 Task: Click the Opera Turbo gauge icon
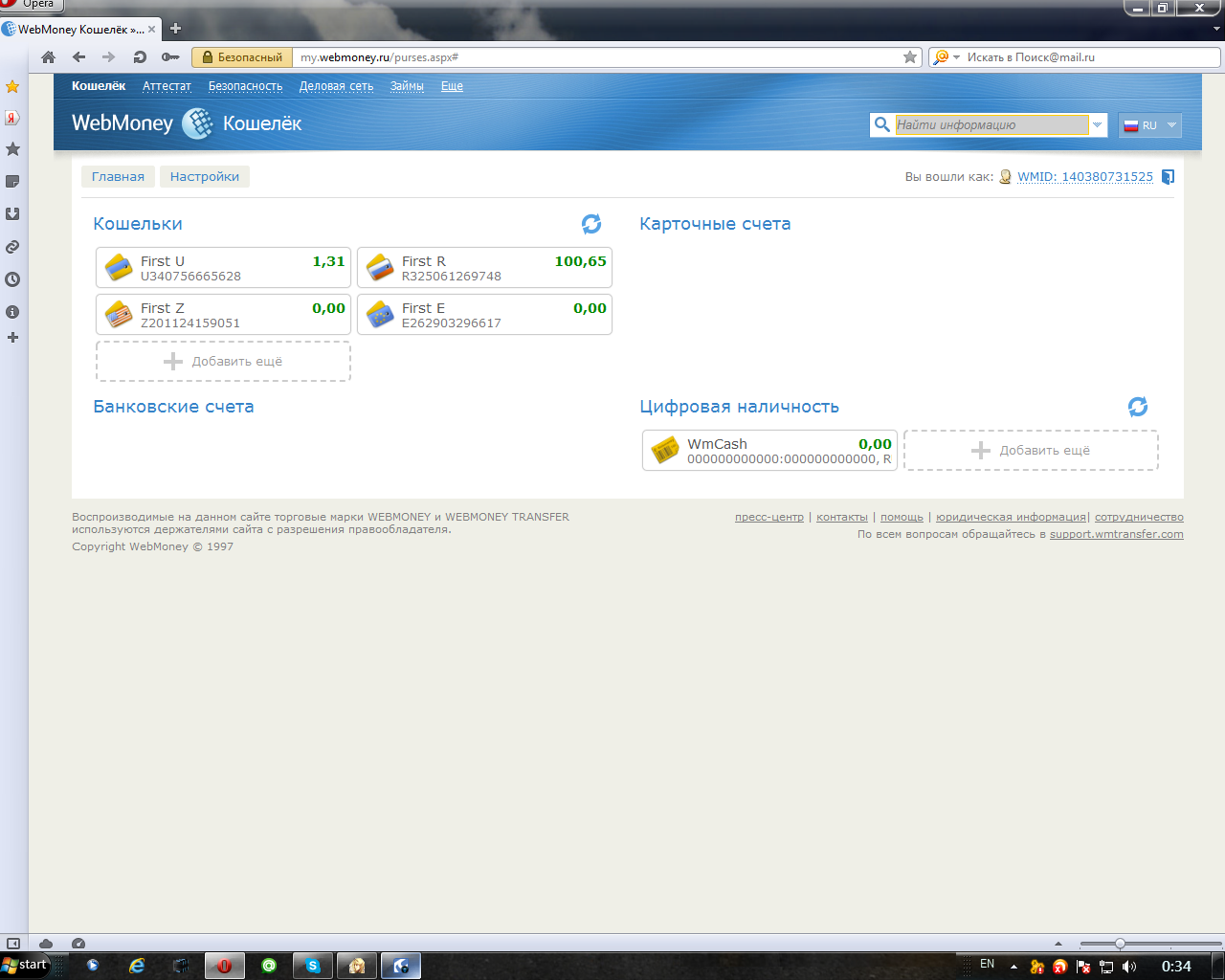tap(78, 944)
